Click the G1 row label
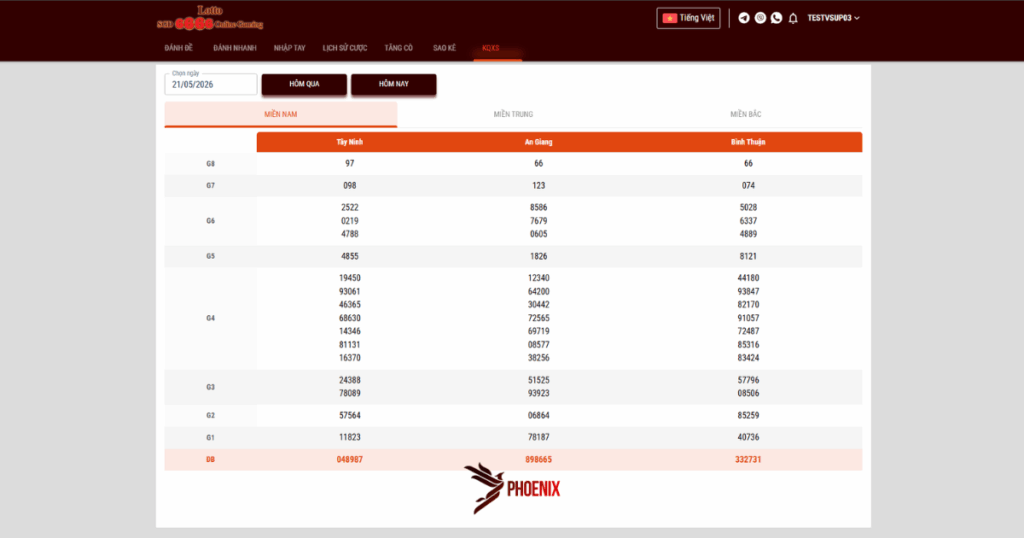 (210, 437)
